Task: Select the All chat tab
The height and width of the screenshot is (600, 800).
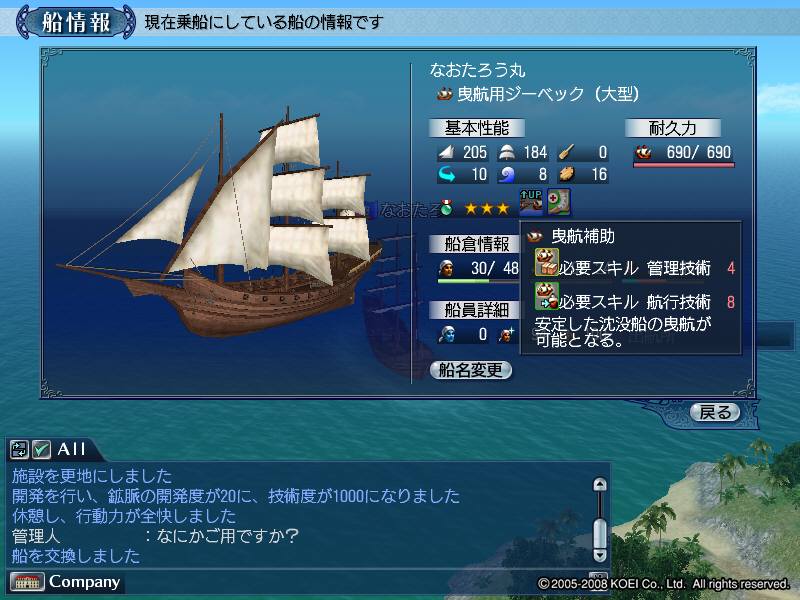Action: click(71, 449)
